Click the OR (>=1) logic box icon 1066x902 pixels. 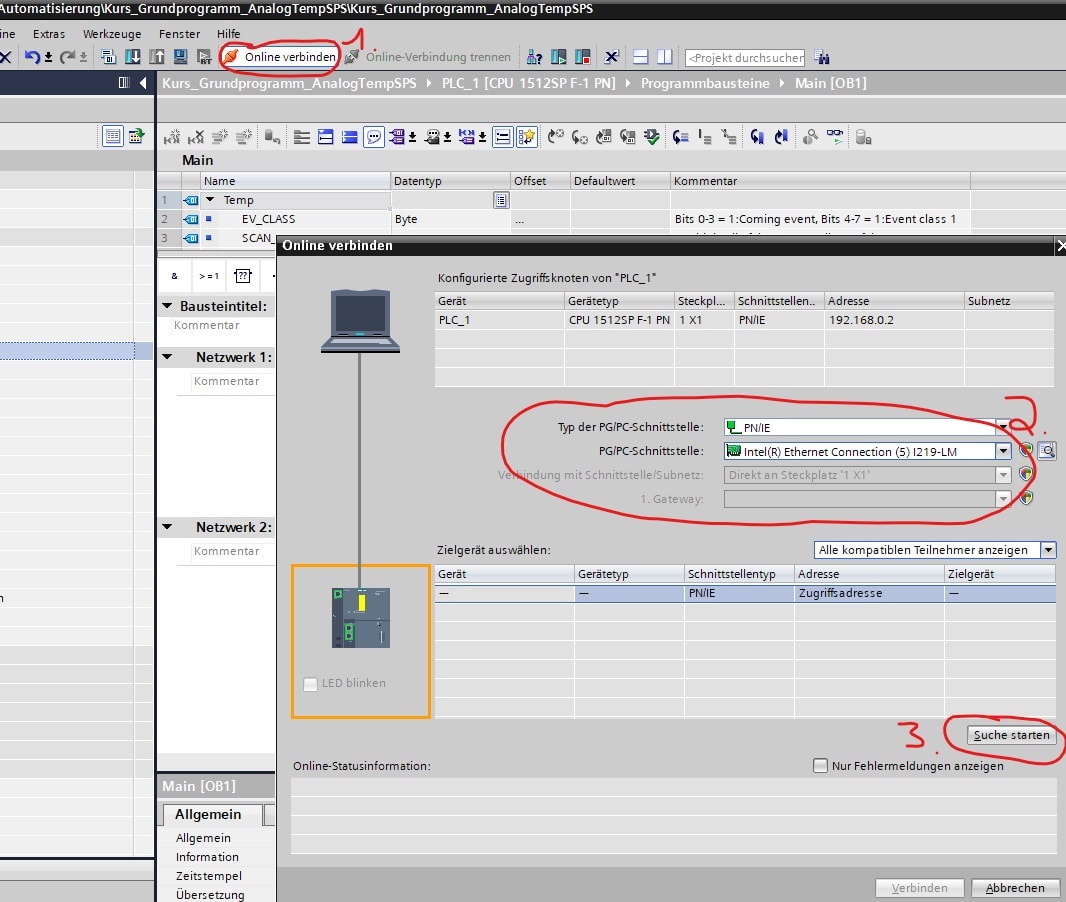pyautogui.click(x=208, y=276)
